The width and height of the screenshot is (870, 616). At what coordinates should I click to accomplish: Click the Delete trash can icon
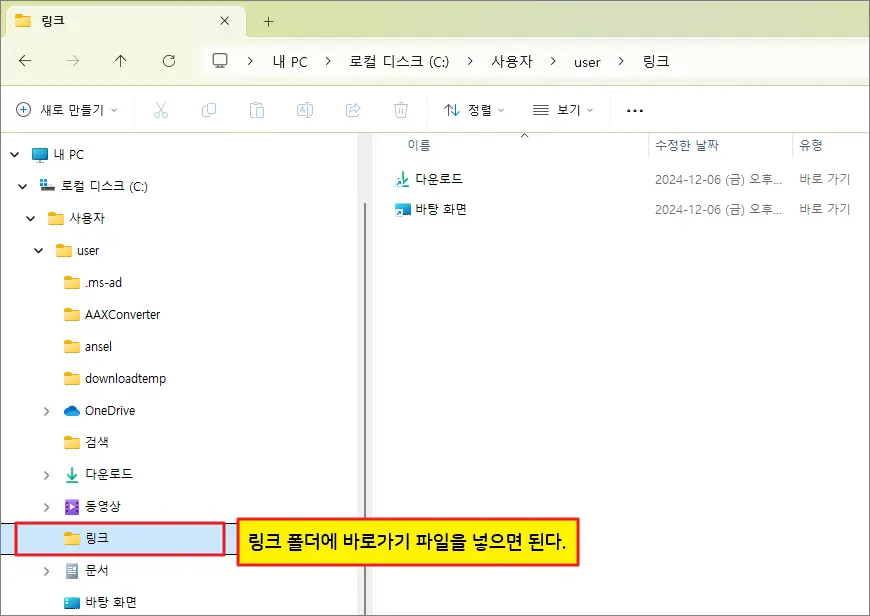click(401, 110)
